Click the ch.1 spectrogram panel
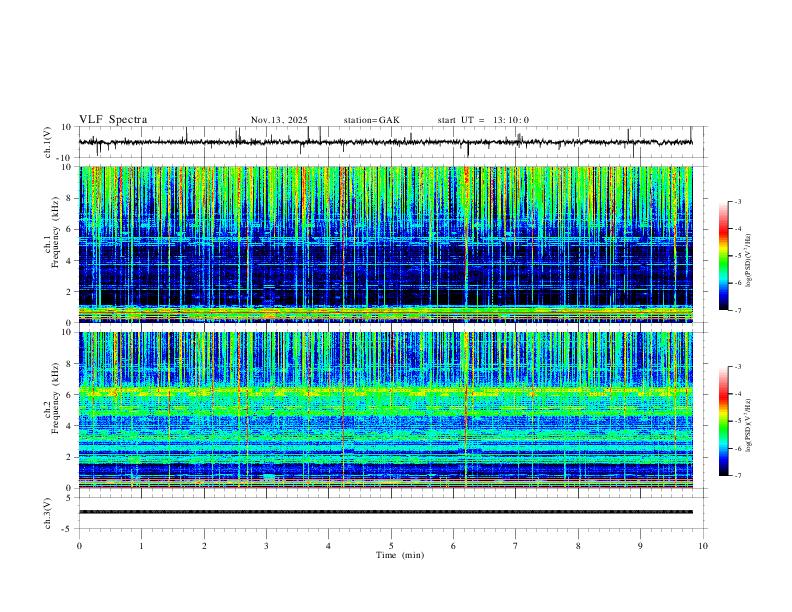 point(386,244)
